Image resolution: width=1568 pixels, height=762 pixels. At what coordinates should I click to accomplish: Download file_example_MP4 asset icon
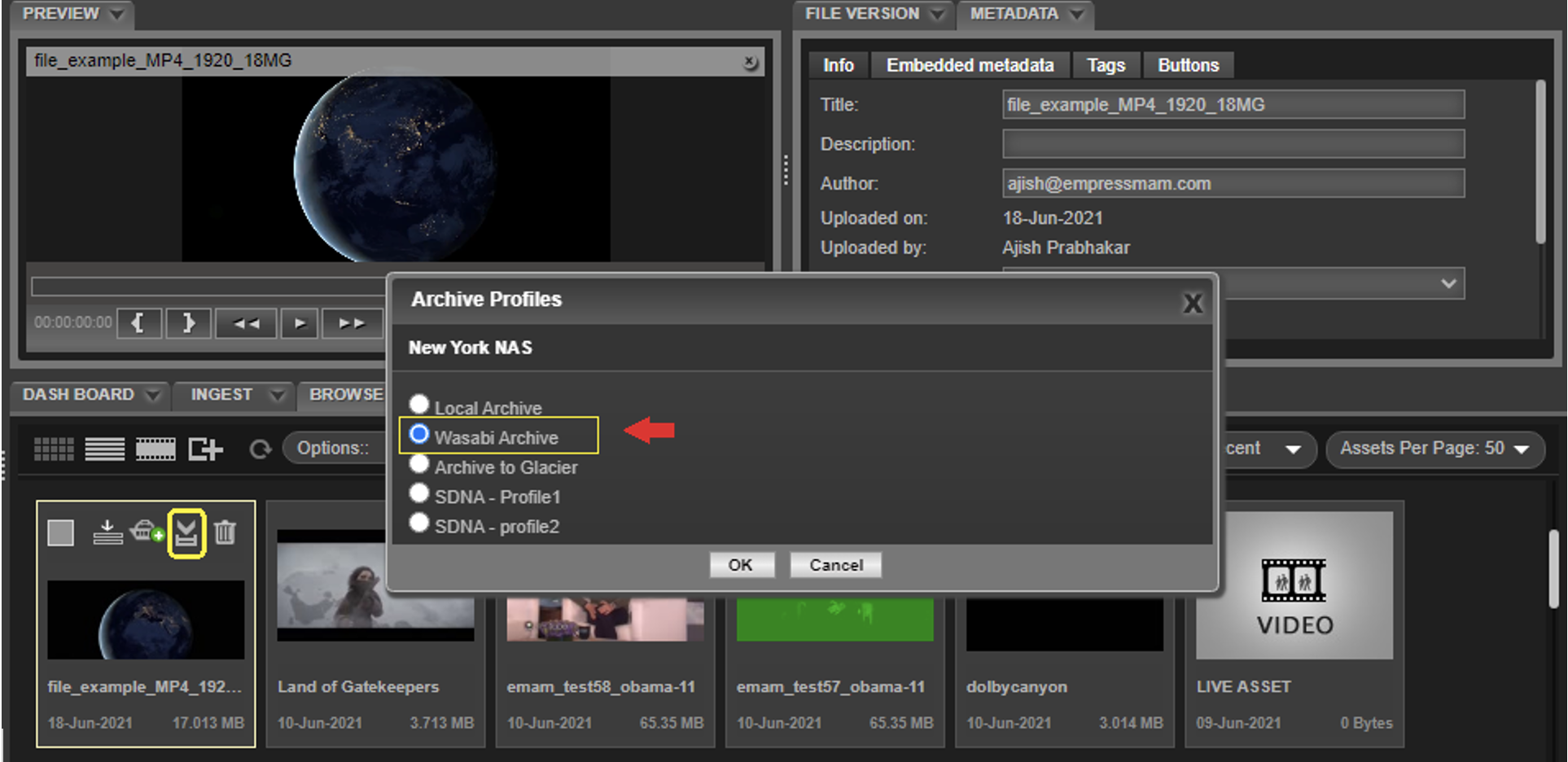click(107, 532)
